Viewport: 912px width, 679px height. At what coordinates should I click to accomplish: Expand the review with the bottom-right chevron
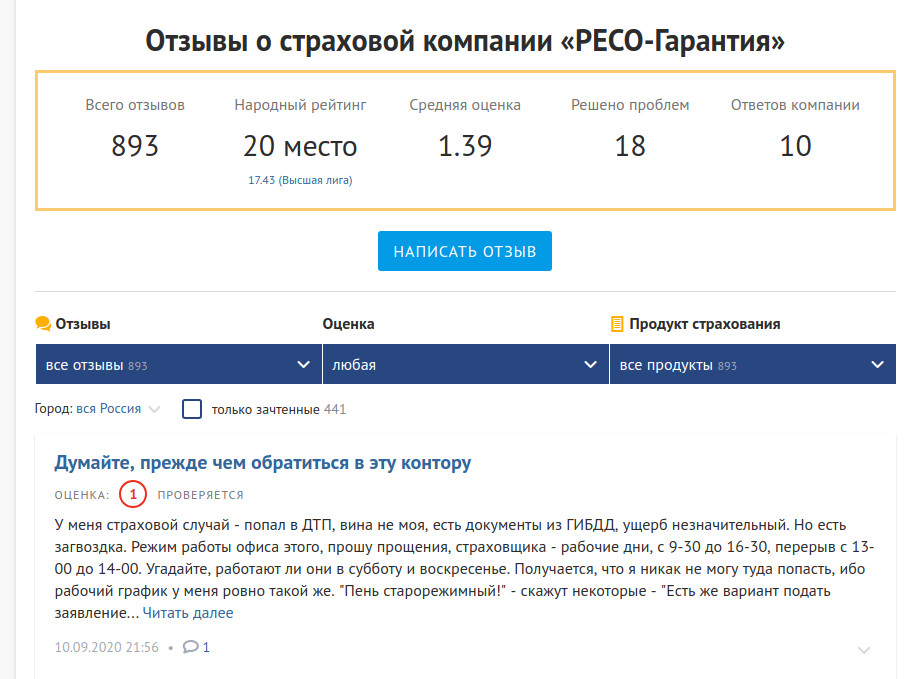click(x=864, y=650)
